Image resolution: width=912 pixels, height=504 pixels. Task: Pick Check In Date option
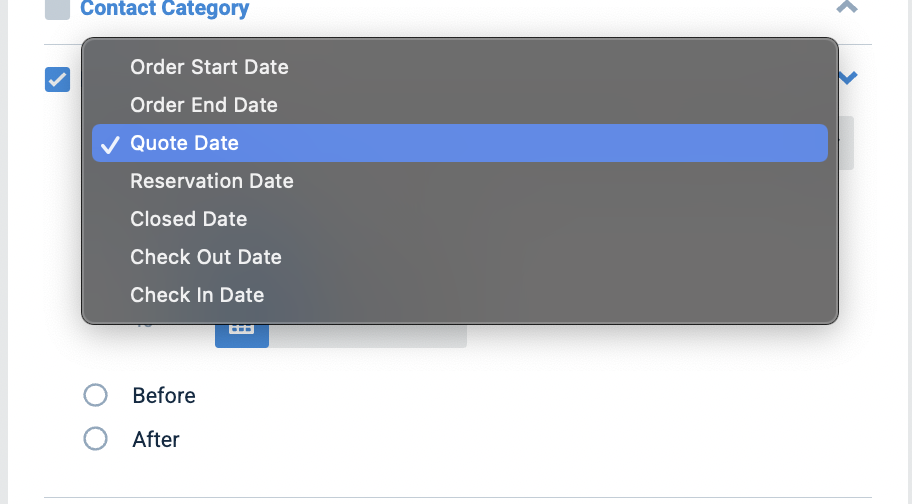[459, 295]
